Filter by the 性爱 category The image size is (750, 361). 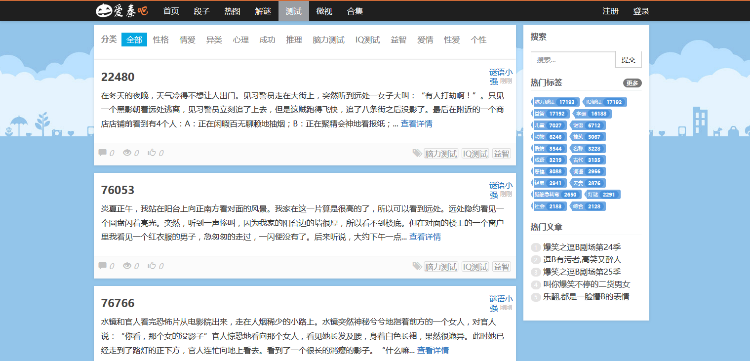pyautogui.click(x=452, y=40)
